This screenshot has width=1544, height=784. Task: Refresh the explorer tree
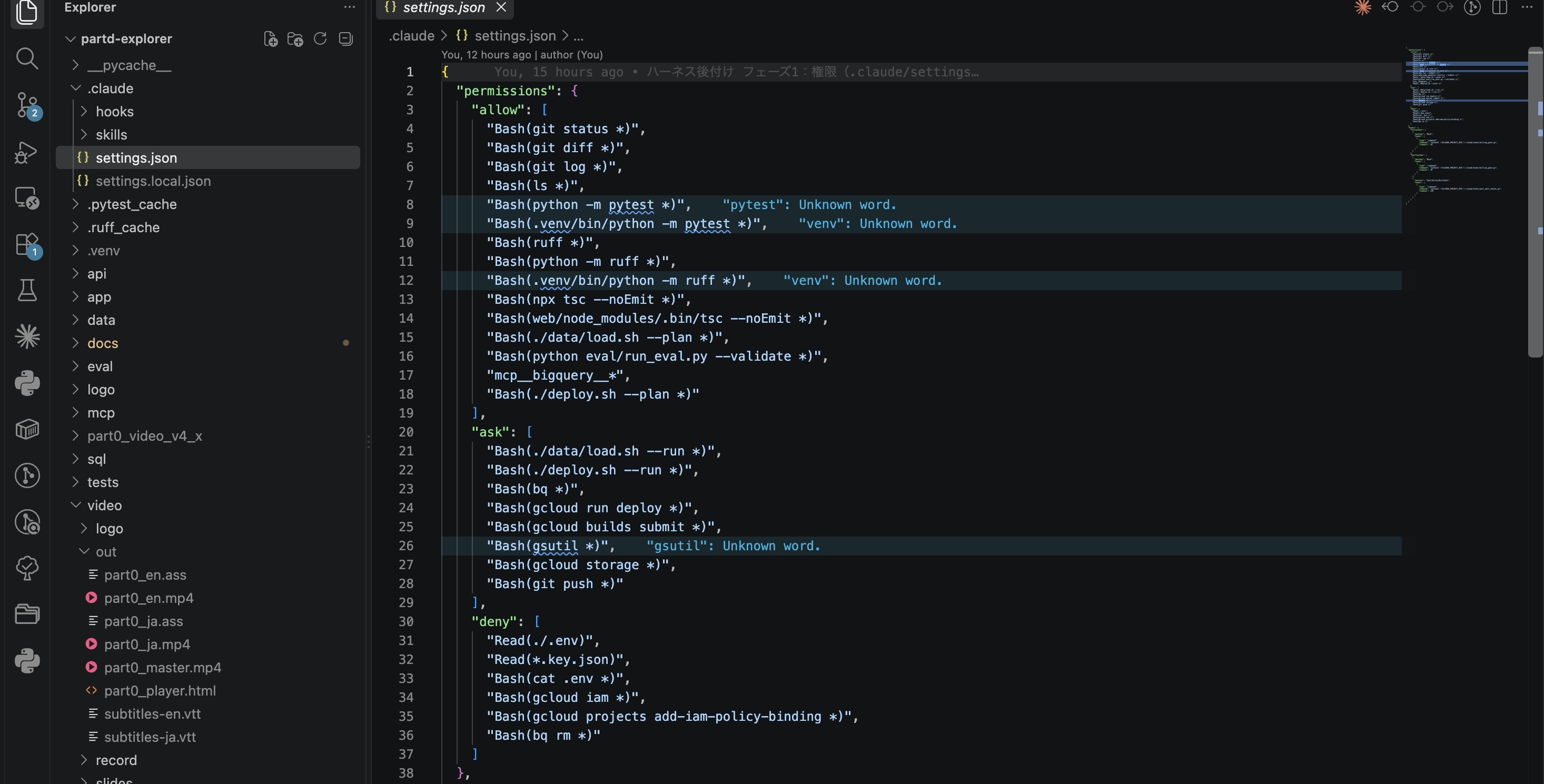320,39
